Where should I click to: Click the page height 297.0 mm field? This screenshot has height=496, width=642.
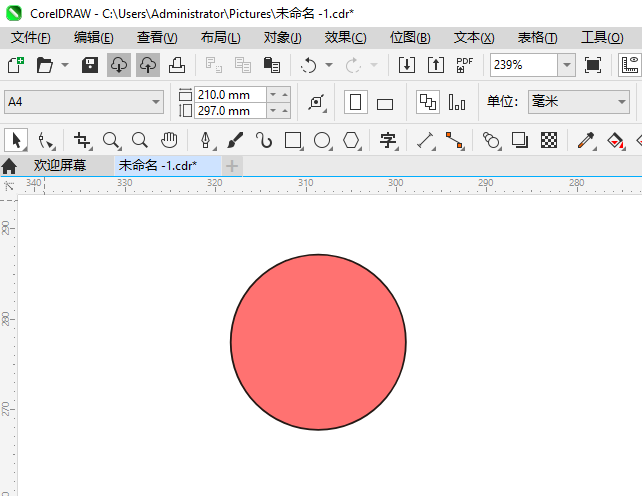coord(231,111)
